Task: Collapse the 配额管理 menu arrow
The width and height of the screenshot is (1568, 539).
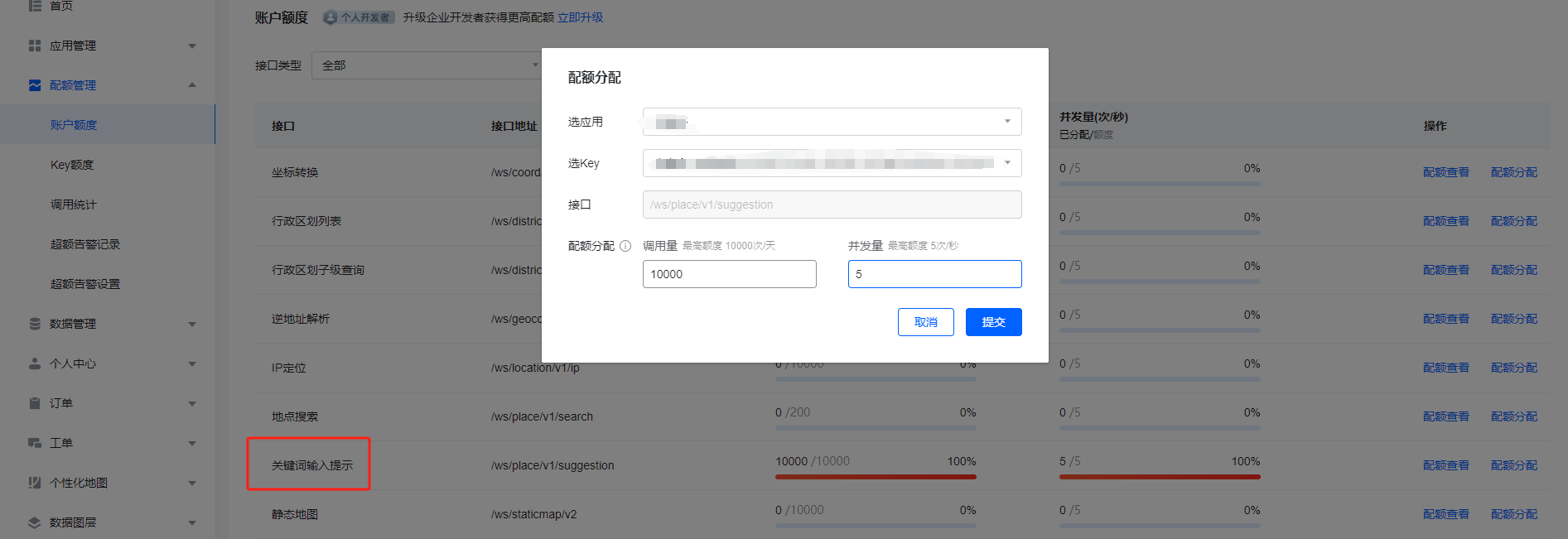Action: click(192, 85)
